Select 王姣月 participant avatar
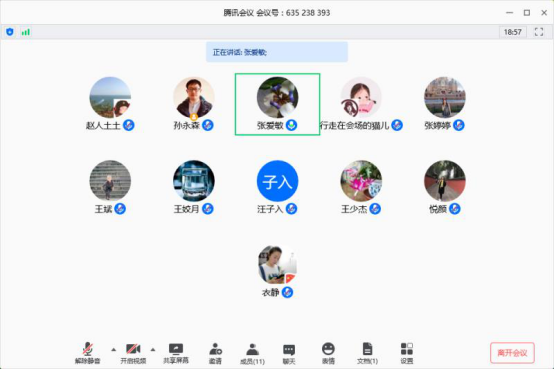Screen dimensions: 554x369 point(194,181)
